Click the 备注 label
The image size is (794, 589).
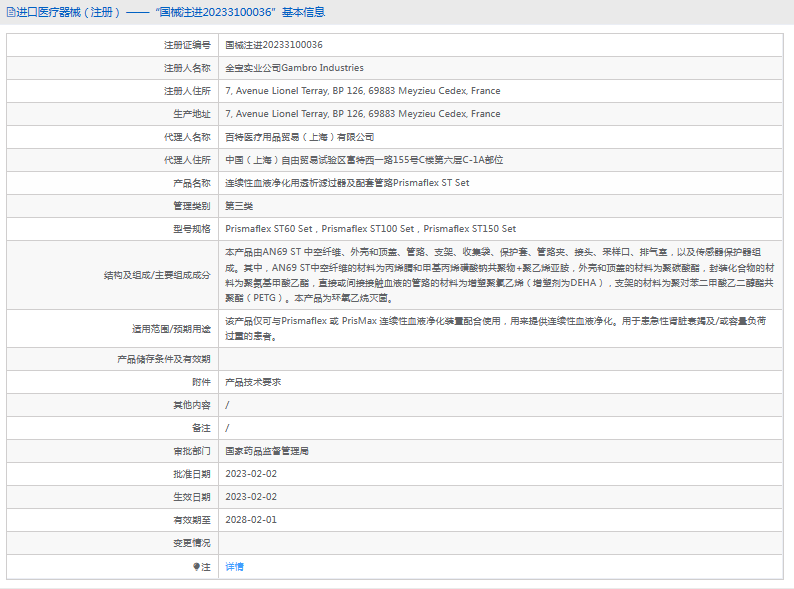click(x=201, y=428)
